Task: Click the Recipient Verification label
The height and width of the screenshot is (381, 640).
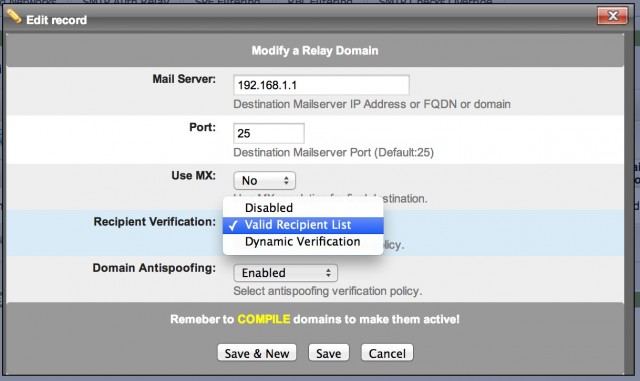Action: tap(155, 222)
